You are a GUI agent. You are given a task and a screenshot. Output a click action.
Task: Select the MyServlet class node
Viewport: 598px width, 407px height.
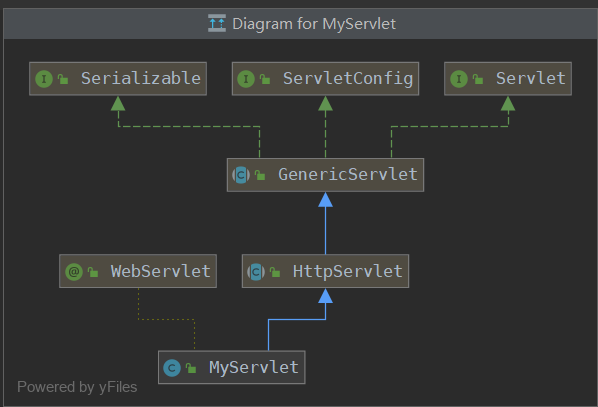231,367
